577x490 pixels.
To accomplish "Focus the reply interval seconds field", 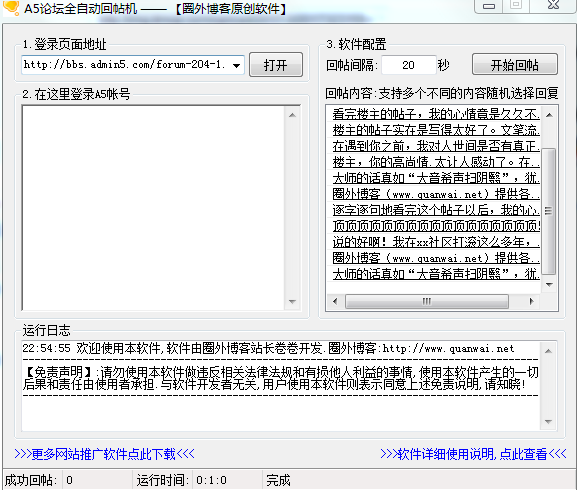I will pos(408,65).
